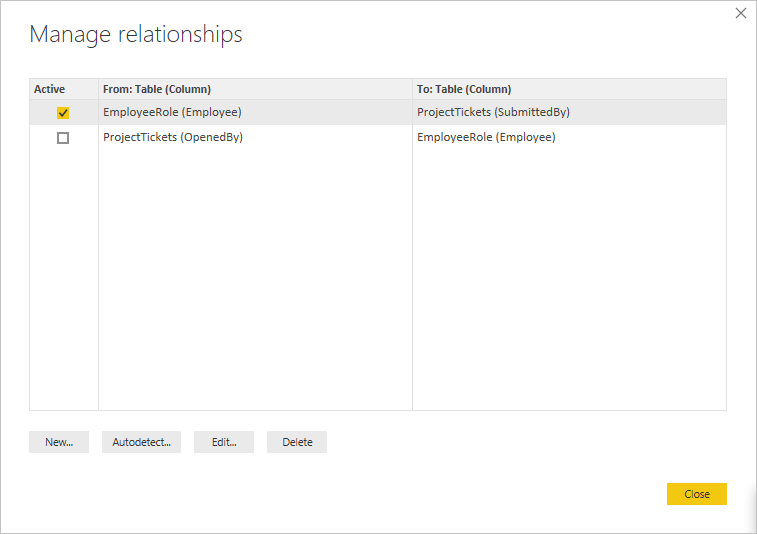Image resolution: width=757 pixels, height=534 pixels.
Task: Click empty area of the To column
Action: click(x=569, y=280)
